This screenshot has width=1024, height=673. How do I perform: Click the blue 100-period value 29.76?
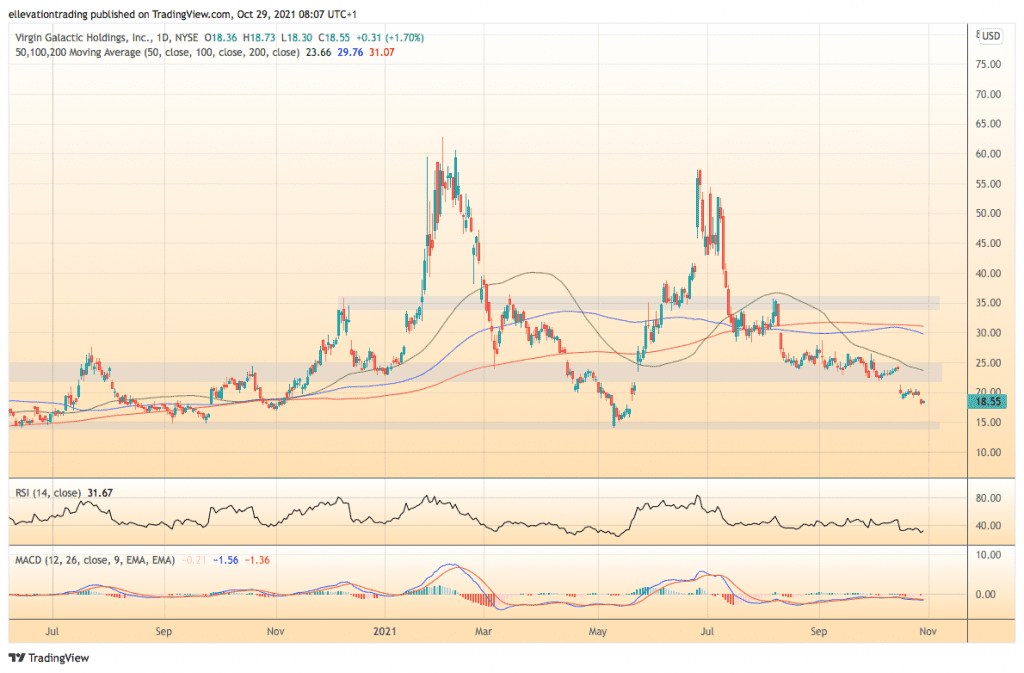pos(350,52)
